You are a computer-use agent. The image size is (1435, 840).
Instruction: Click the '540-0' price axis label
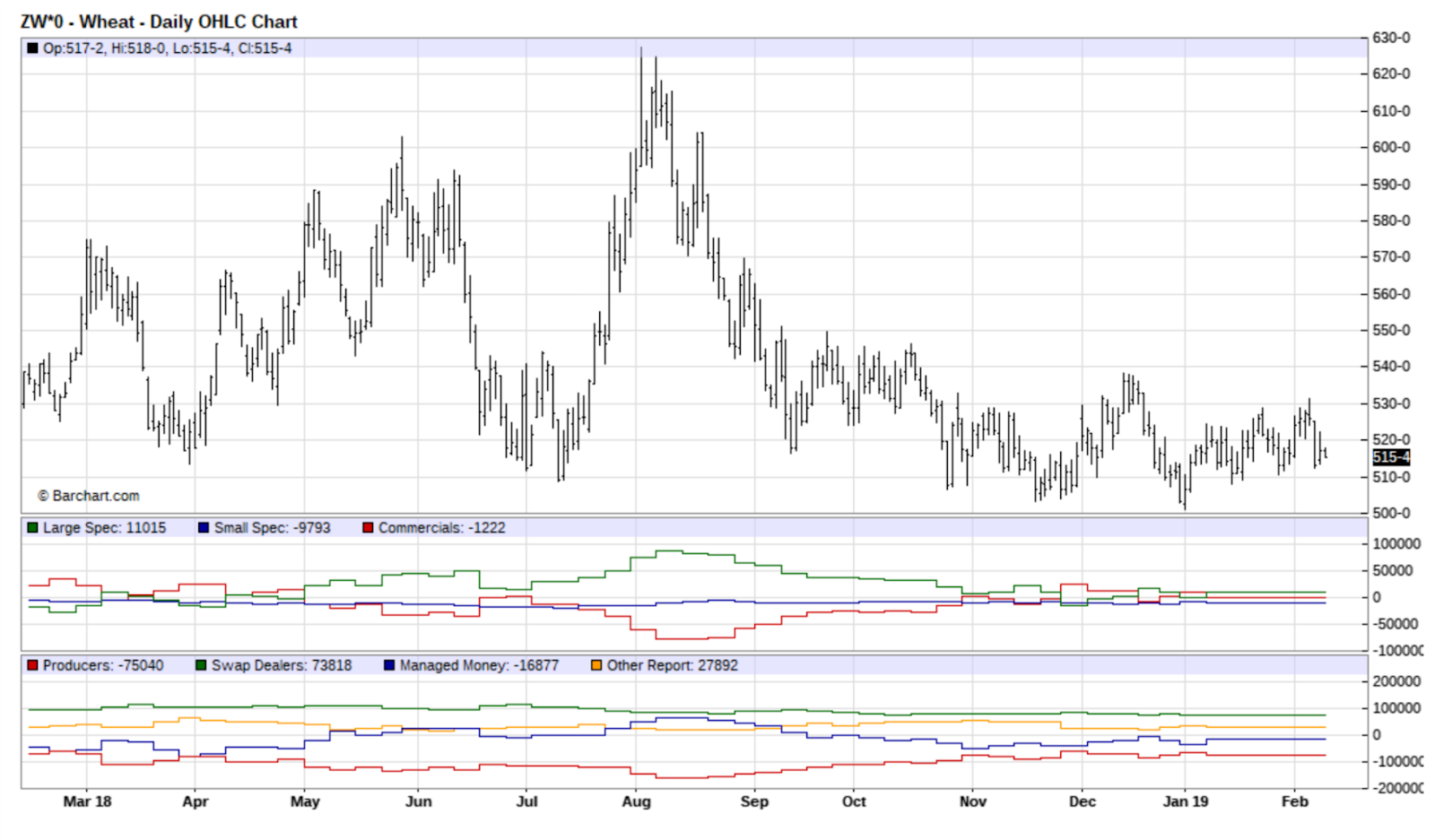[x=1392, y=366]
